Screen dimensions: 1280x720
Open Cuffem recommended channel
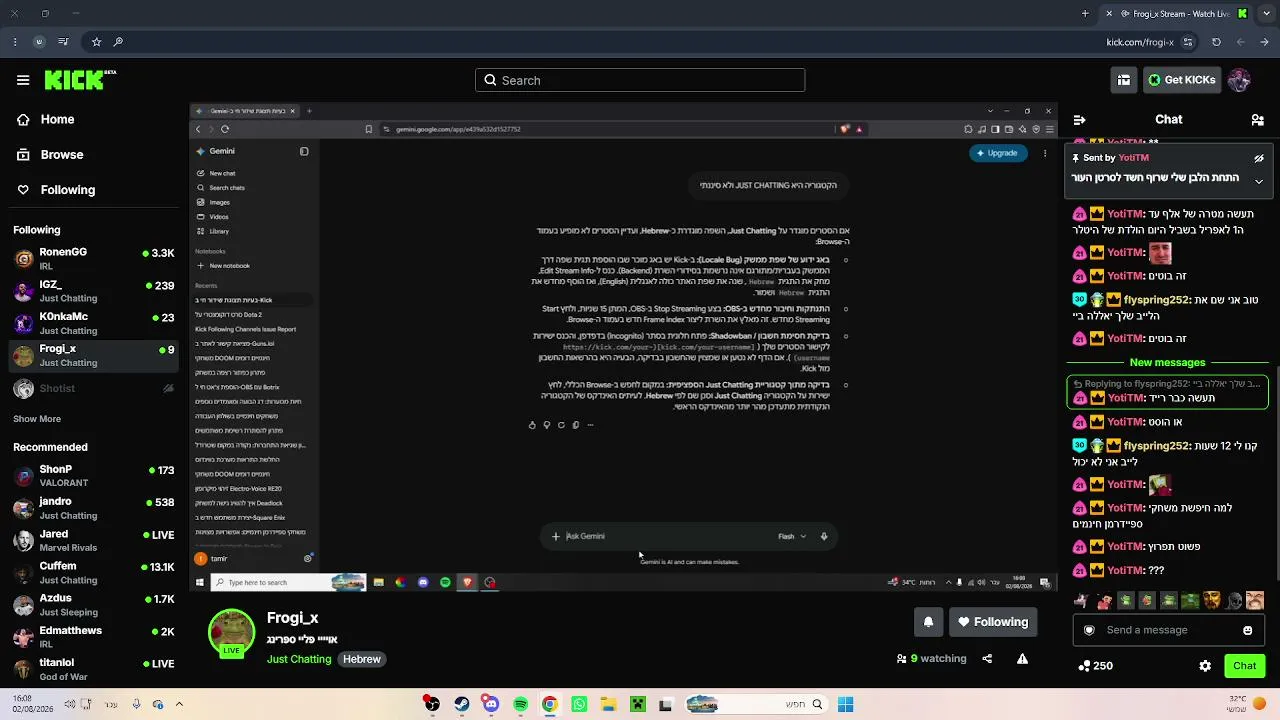[x=94, y=572]
